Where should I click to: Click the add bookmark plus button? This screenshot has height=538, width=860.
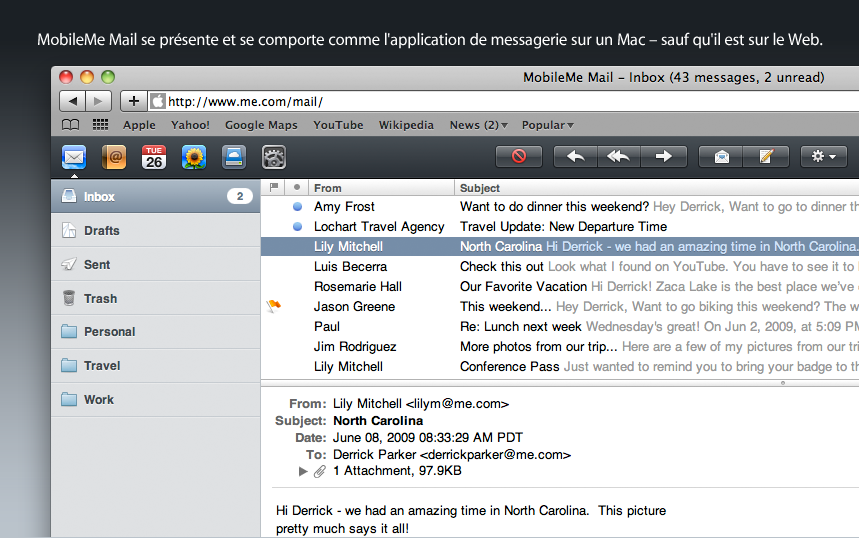[x=134, y=101]
